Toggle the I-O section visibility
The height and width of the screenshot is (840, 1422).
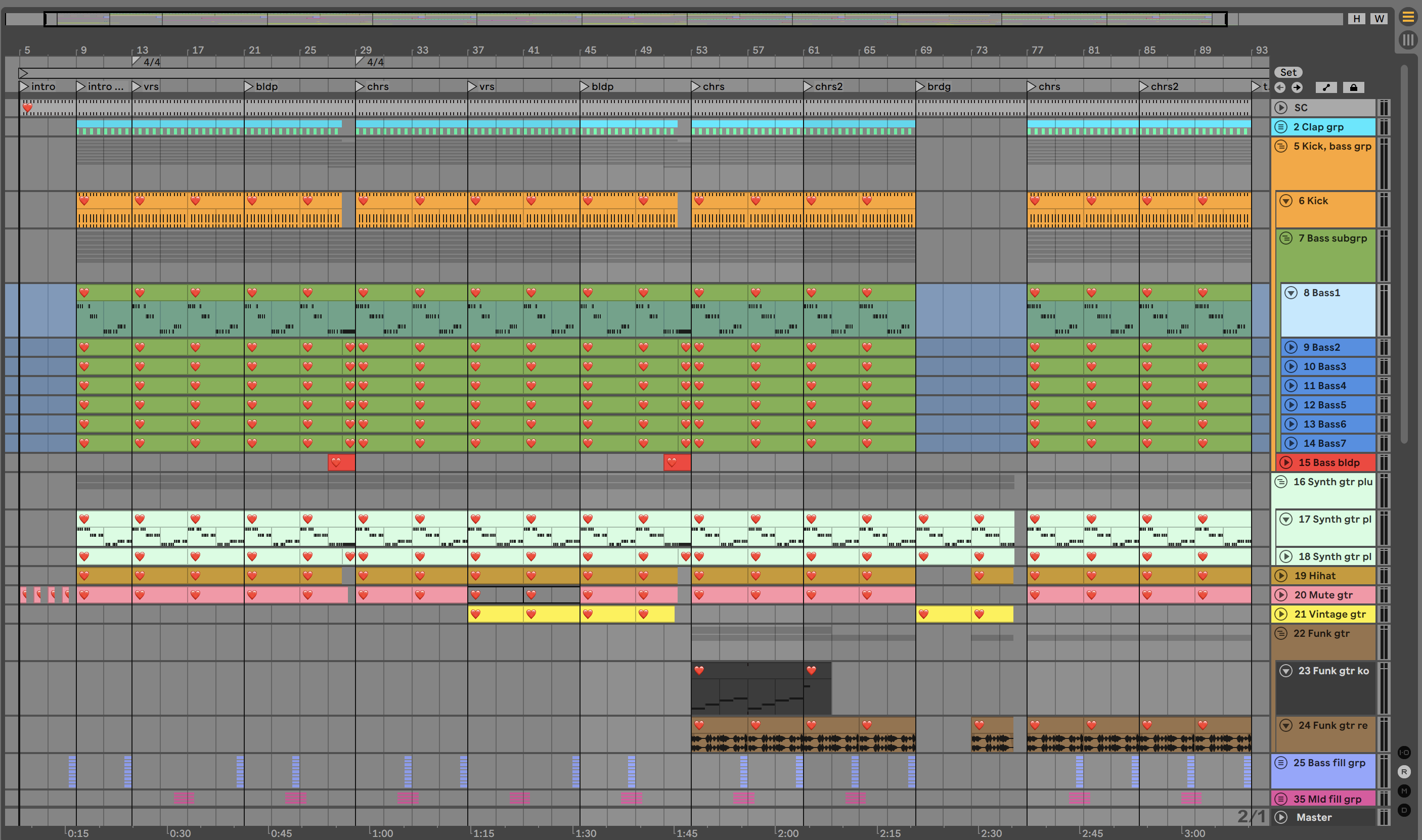1404,752
